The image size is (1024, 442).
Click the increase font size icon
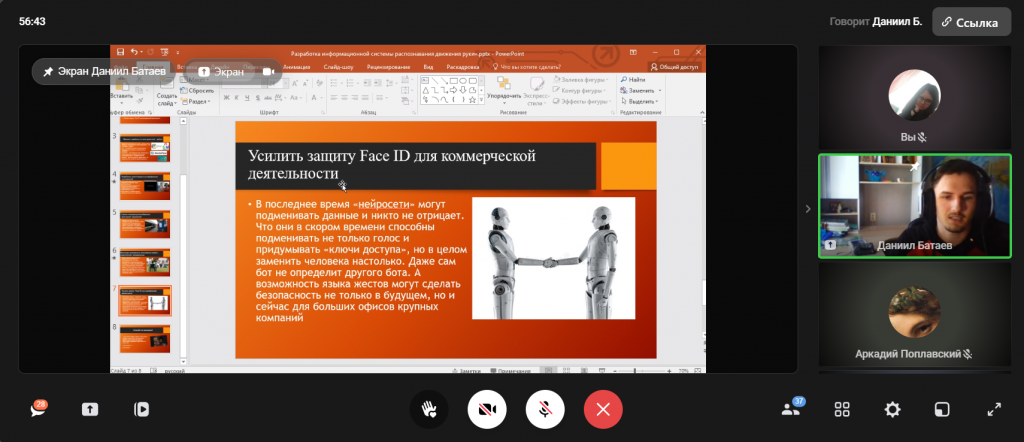coord(294,83)
